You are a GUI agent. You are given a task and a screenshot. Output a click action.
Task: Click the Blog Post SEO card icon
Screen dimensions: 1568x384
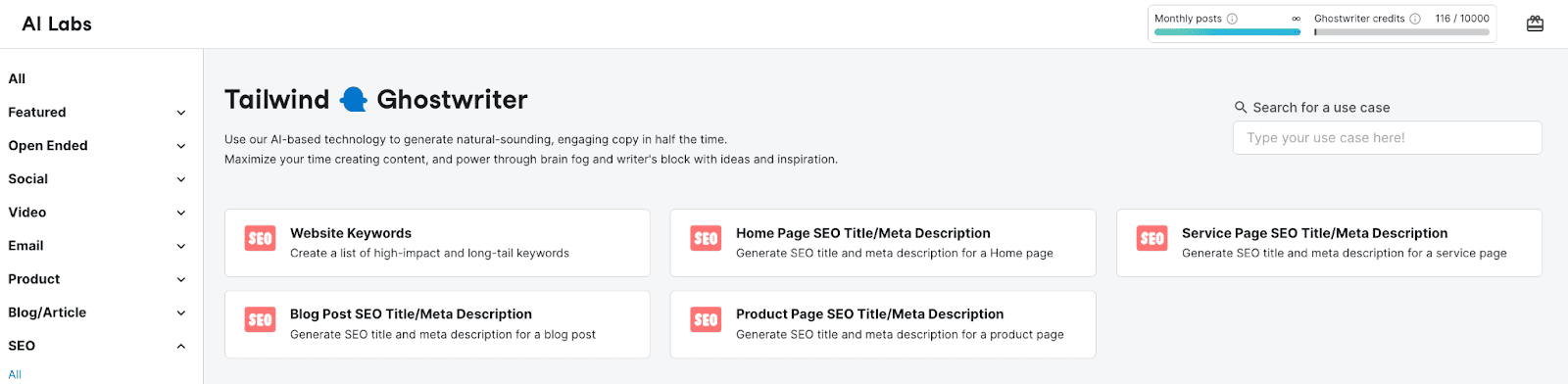tap(260, 319)
